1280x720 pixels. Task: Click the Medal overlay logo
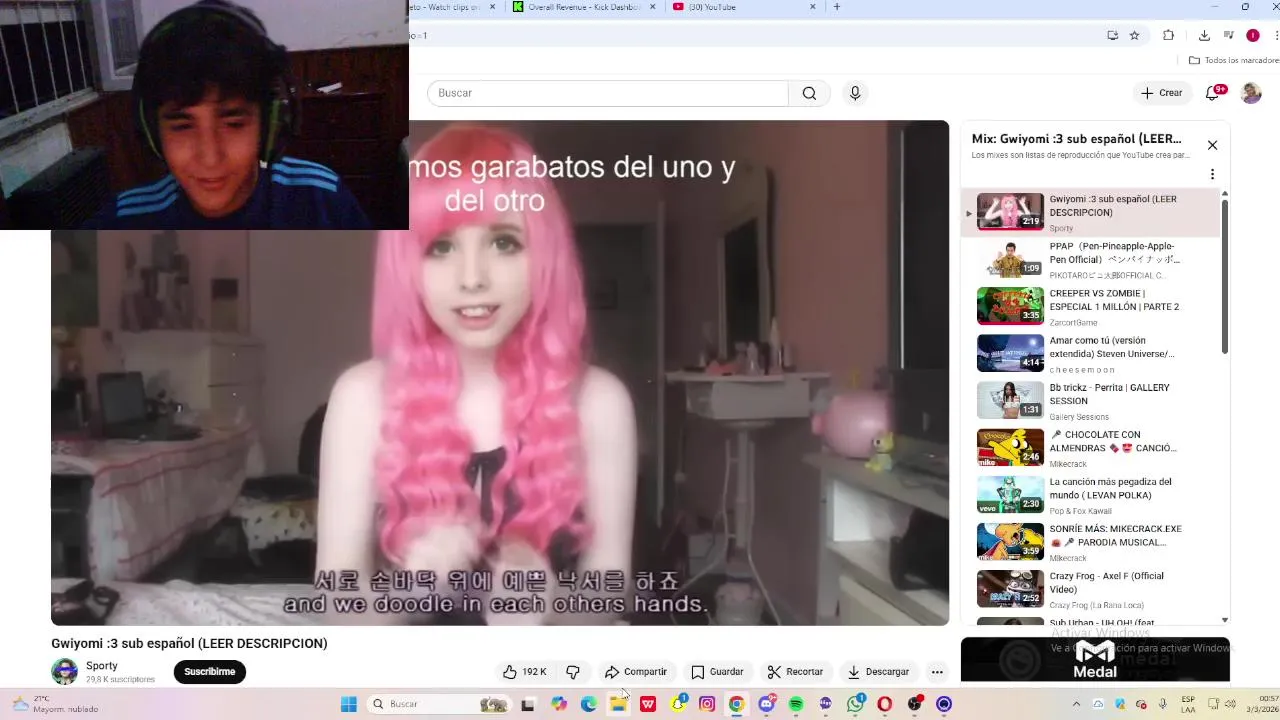[x=1095, y=660]
